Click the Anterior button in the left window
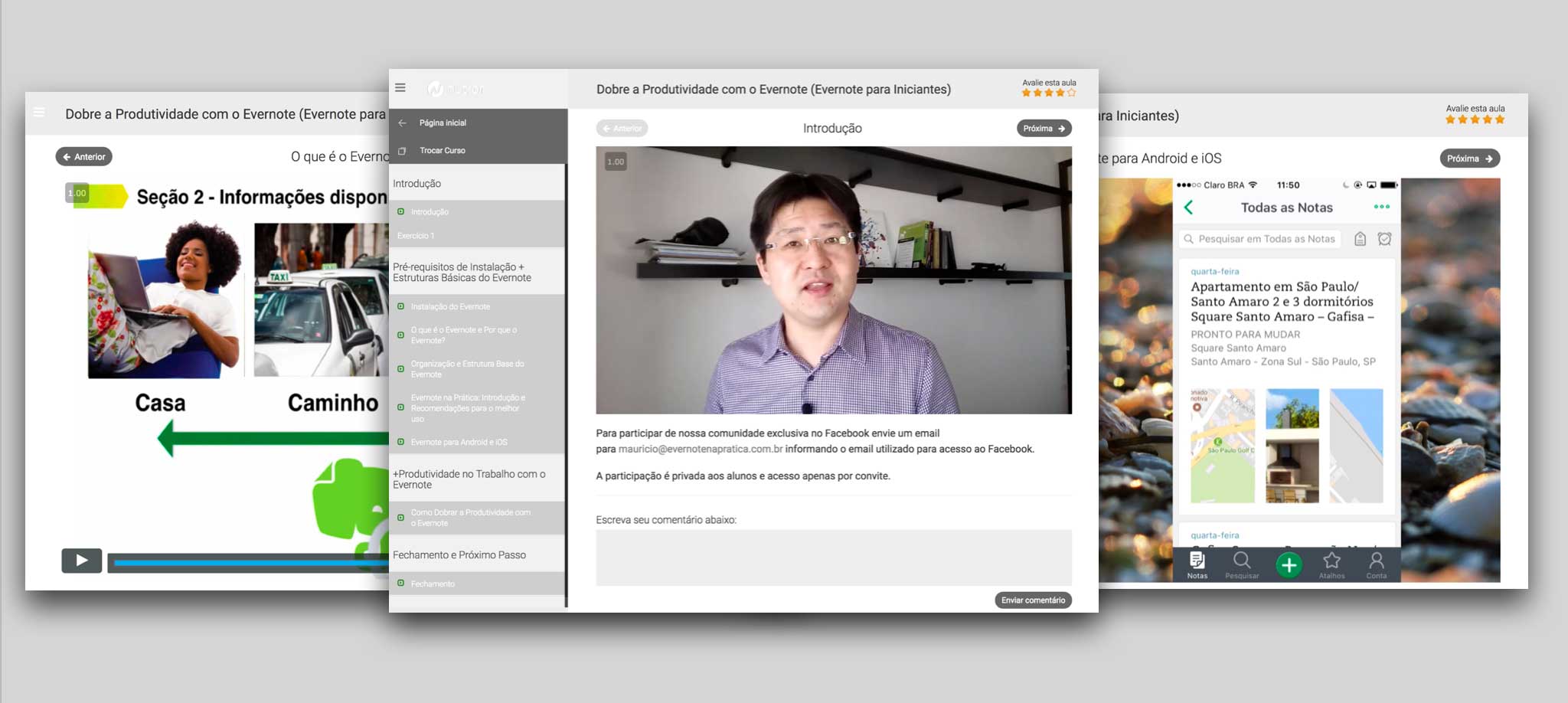 click(x=84, y=157)
